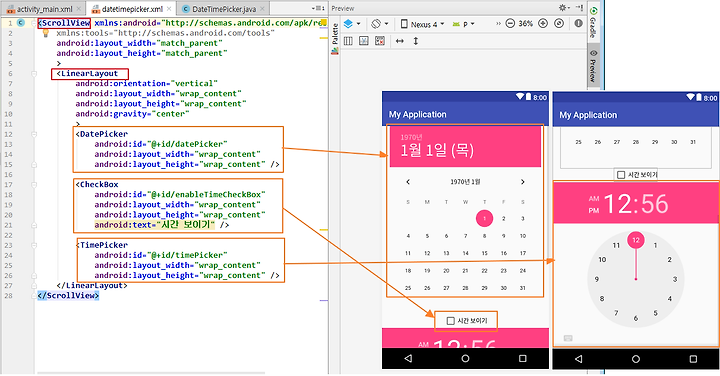The image size is (720, 376).
Task: Select day 15 in the calendar
Action: (x=484, y=253)
